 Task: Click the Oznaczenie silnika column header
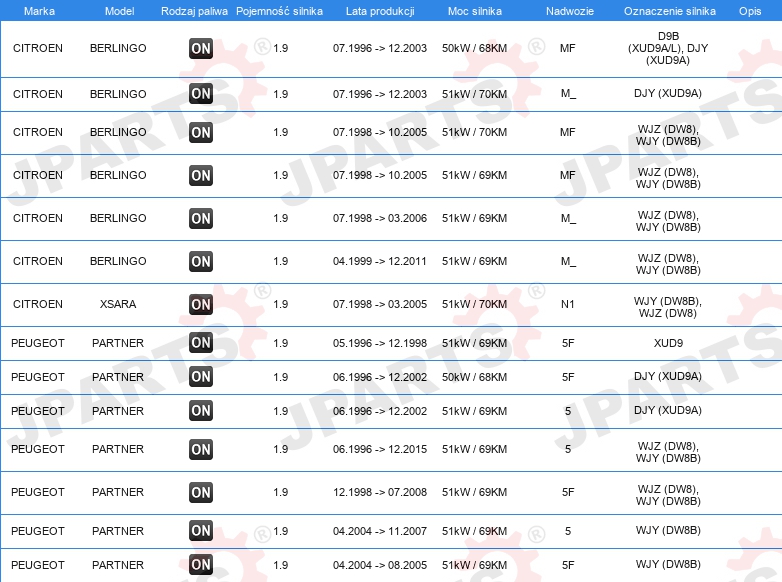pyautogui.click(x=669, y=11)
